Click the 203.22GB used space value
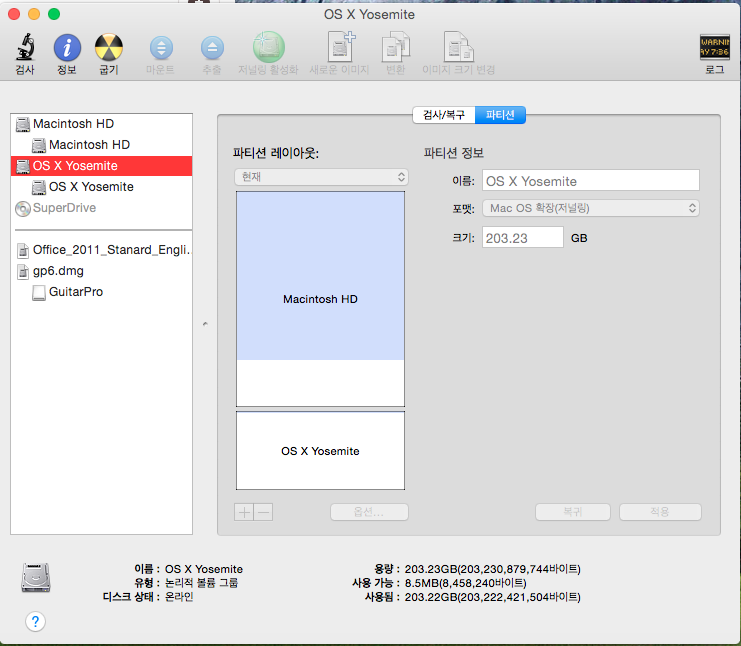Viewport: 741px width, 646px height. tap(492, 597)
